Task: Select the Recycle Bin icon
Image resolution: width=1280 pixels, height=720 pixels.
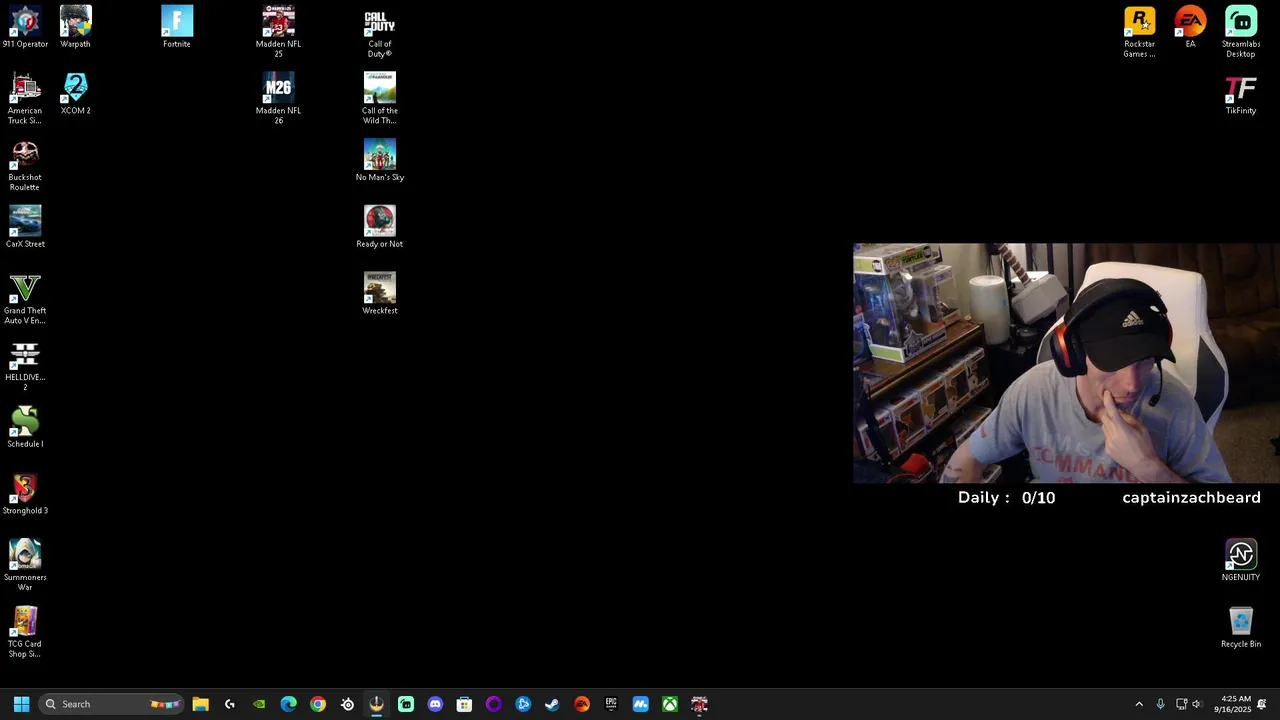Action: [x=1241, y=627]
